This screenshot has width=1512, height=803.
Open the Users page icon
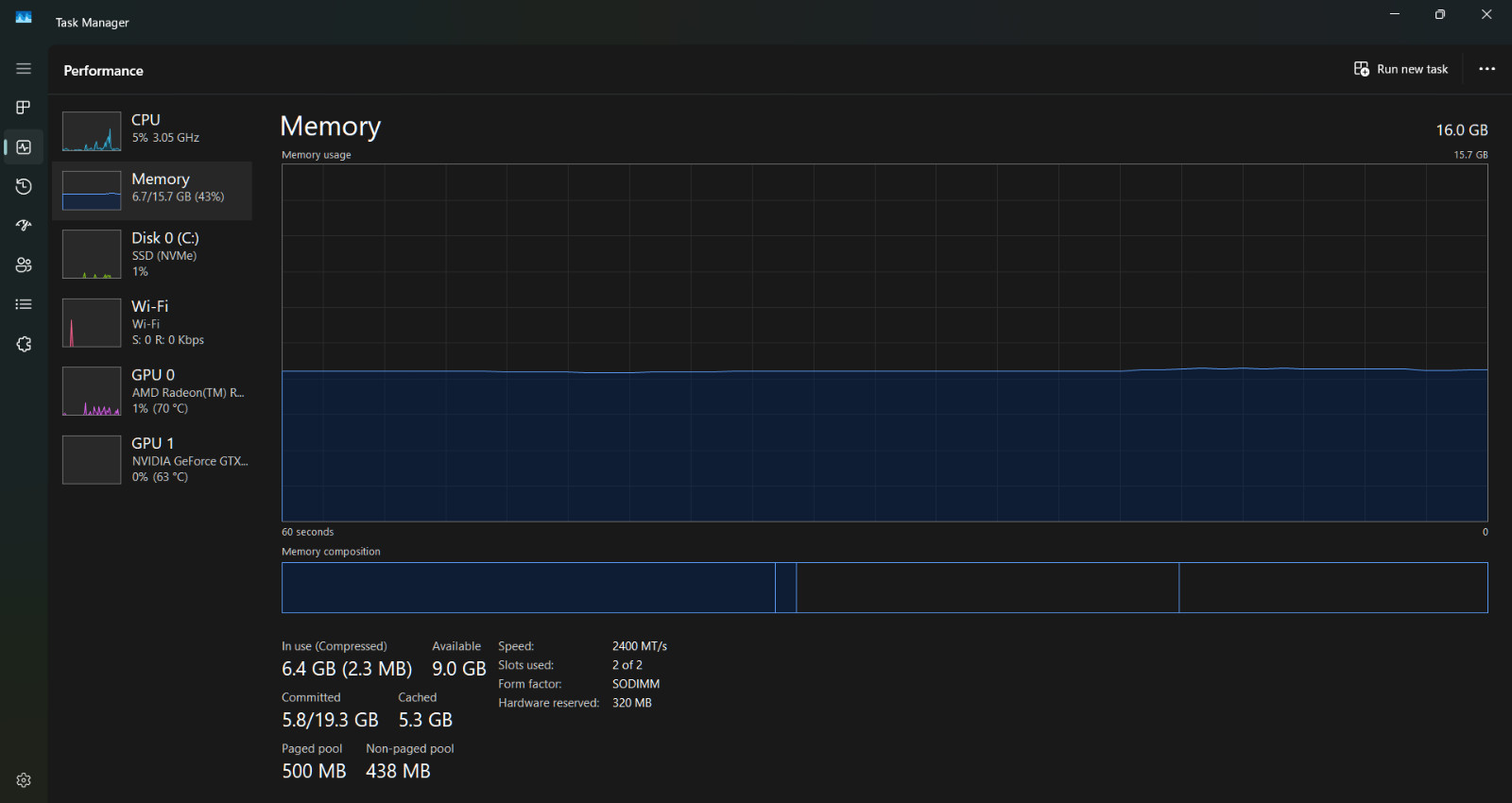[24, 265]
